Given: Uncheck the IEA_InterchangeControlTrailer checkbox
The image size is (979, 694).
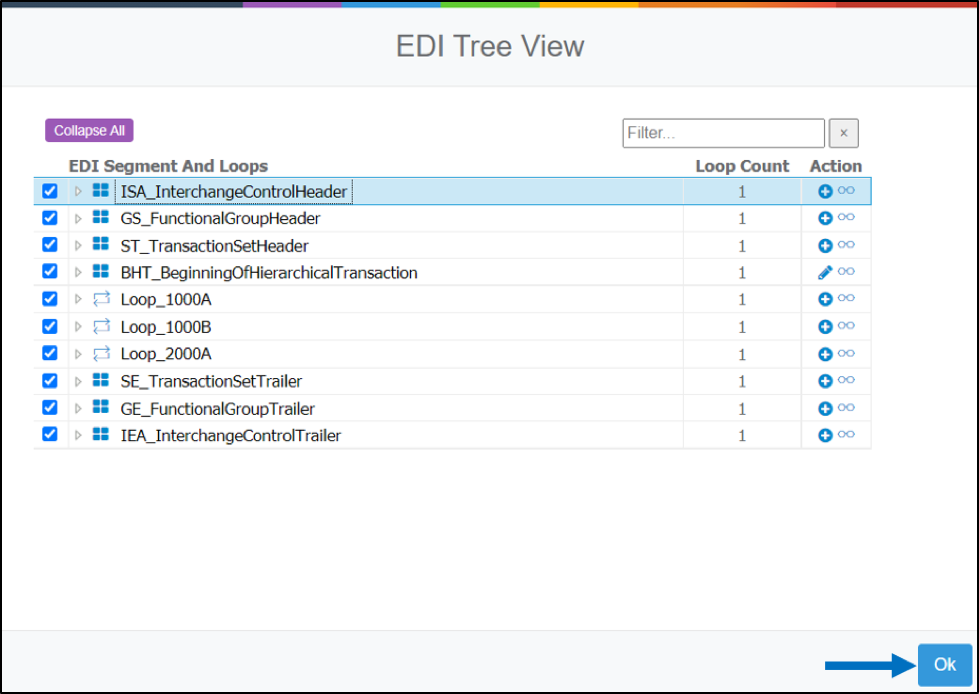Looking at the screenshot, I should [x=50, y=434].
